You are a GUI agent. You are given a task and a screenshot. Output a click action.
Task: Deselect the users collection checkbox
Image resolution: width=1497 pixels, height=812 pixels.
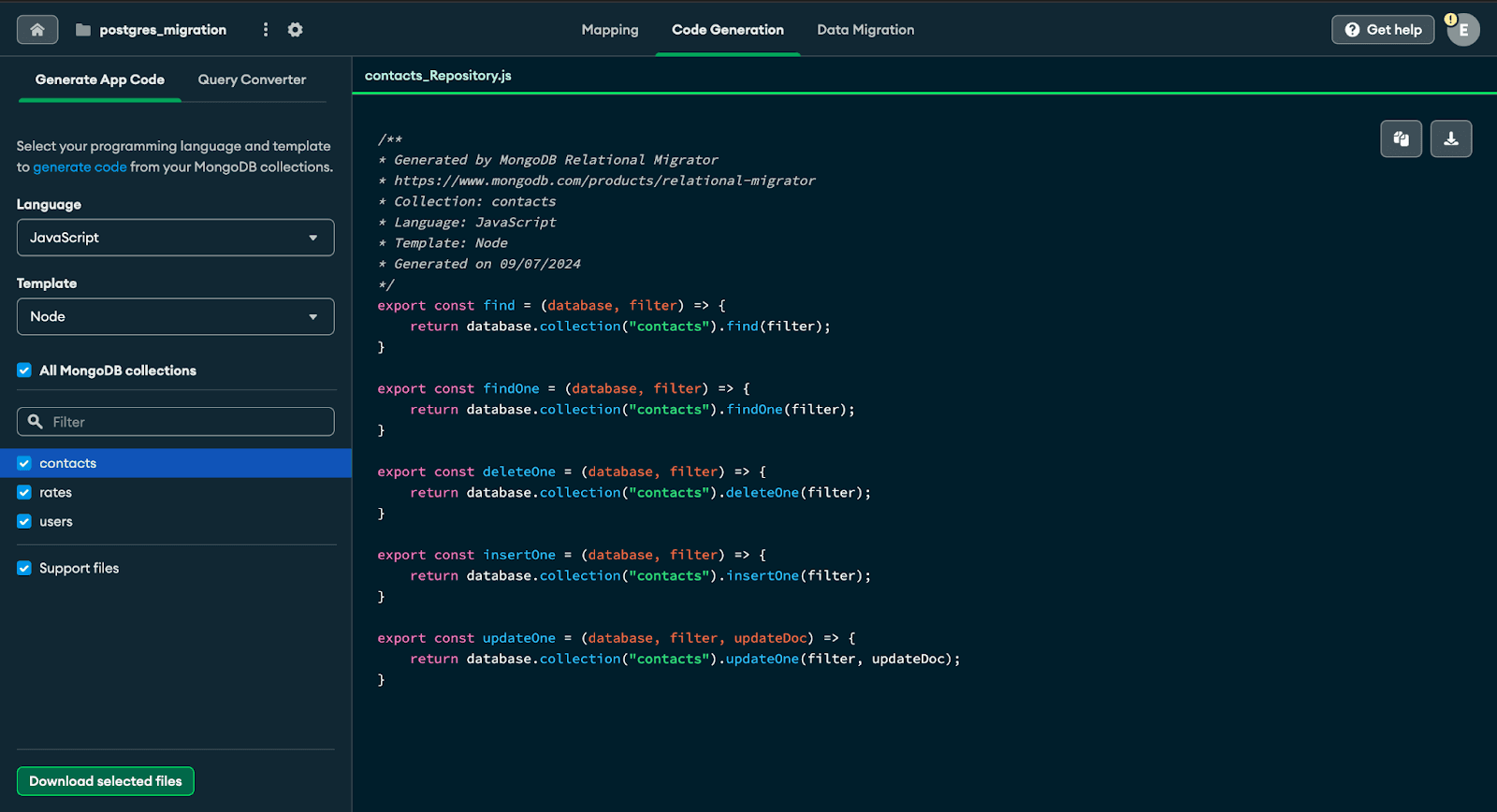pos(24,521)
